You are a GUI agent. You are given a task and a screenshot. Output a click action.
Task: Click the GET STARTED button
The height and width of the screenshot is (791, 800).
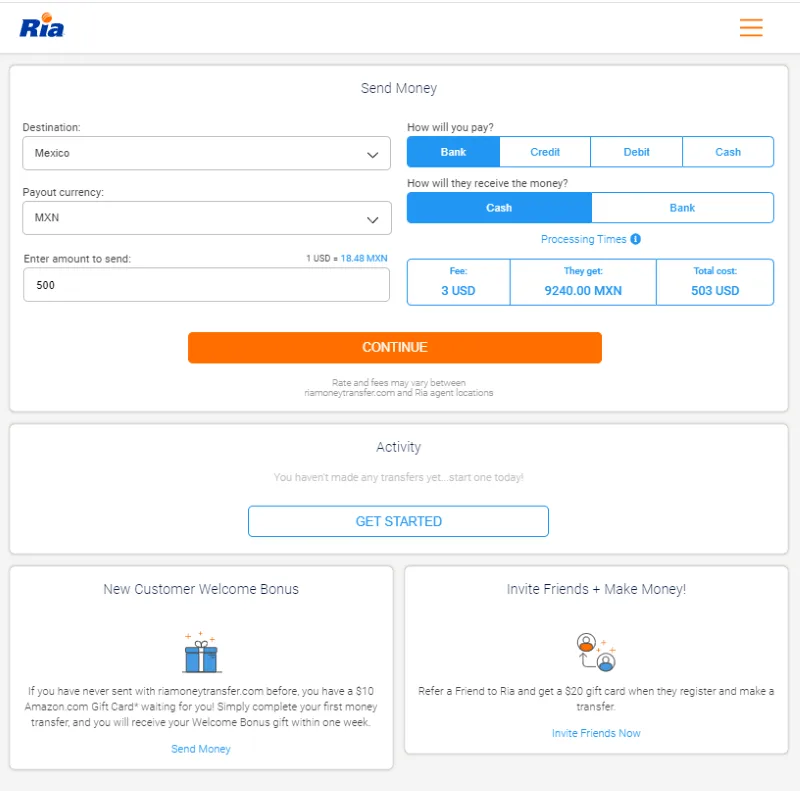(398, 521)
